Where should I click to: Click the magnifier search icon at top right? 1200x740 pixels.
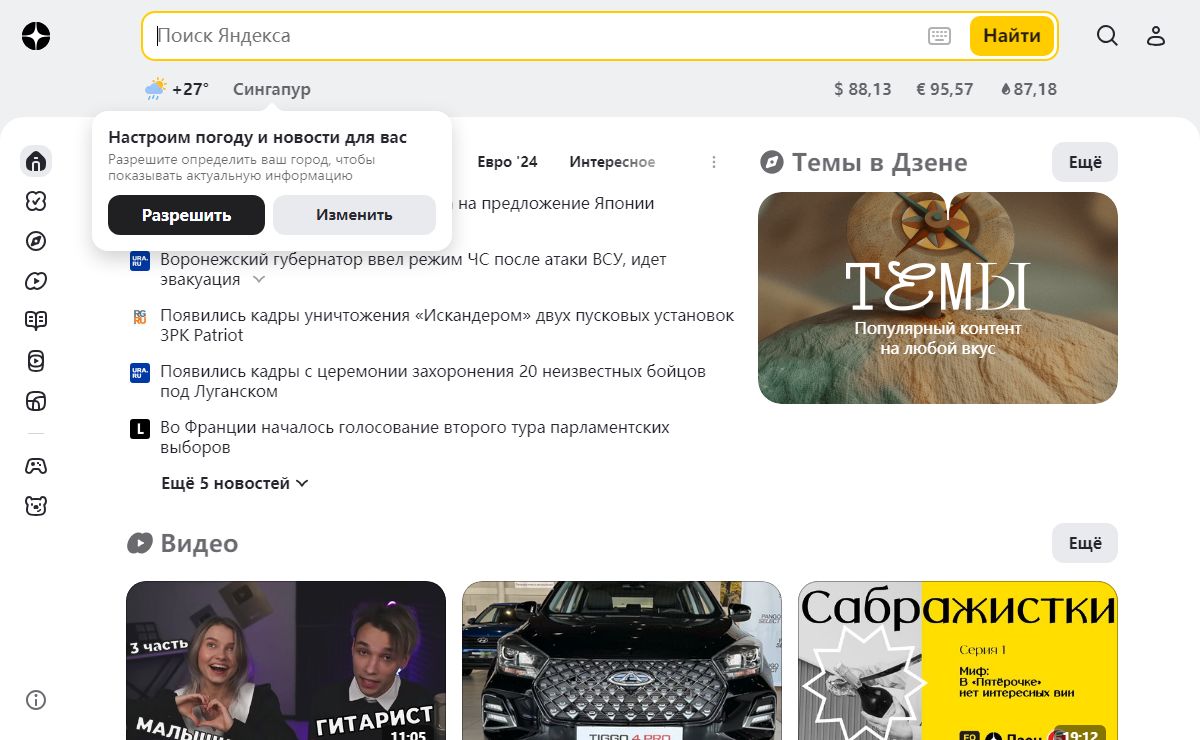[1107, 36]
